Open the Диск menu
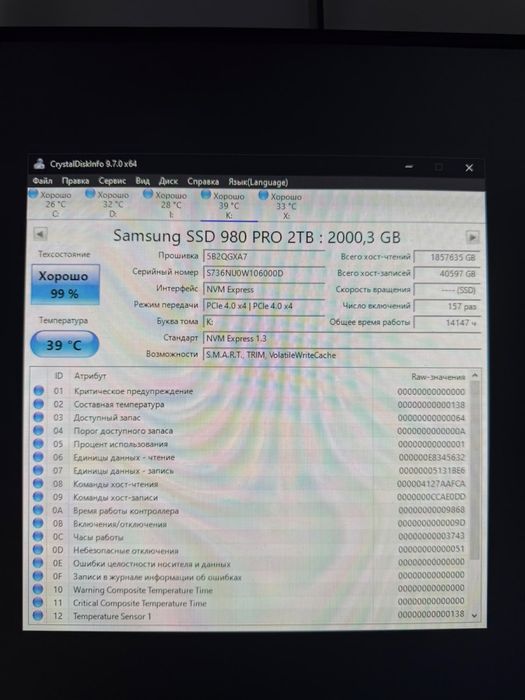This screenshot has height=700, width=525. (x=168, y=181)
